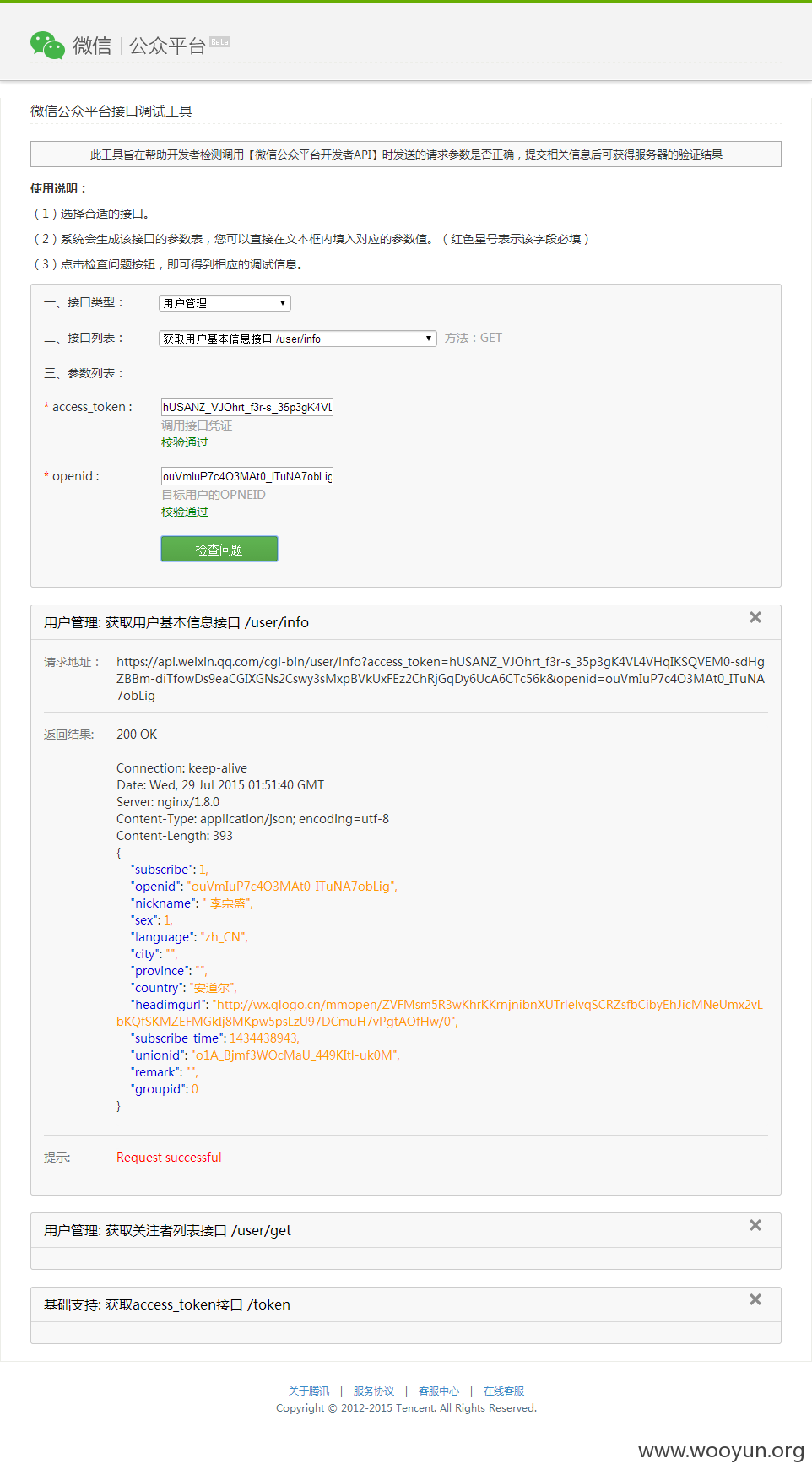Open the 客服中心 footer link

[x=439, y=1391]
